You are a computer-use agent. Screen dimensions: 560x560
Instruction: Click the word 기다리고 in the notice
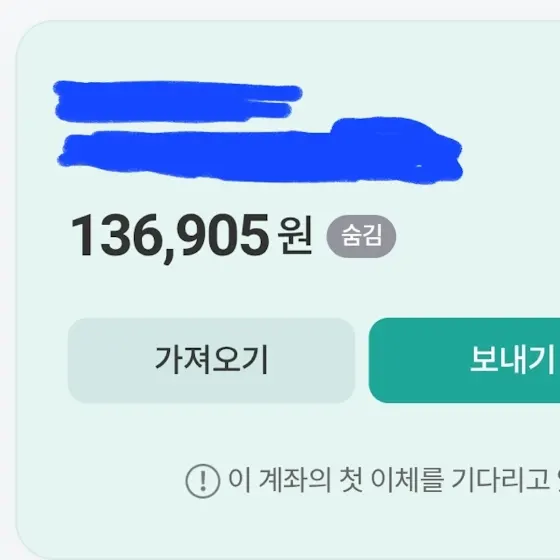click(x=500, y=480)
